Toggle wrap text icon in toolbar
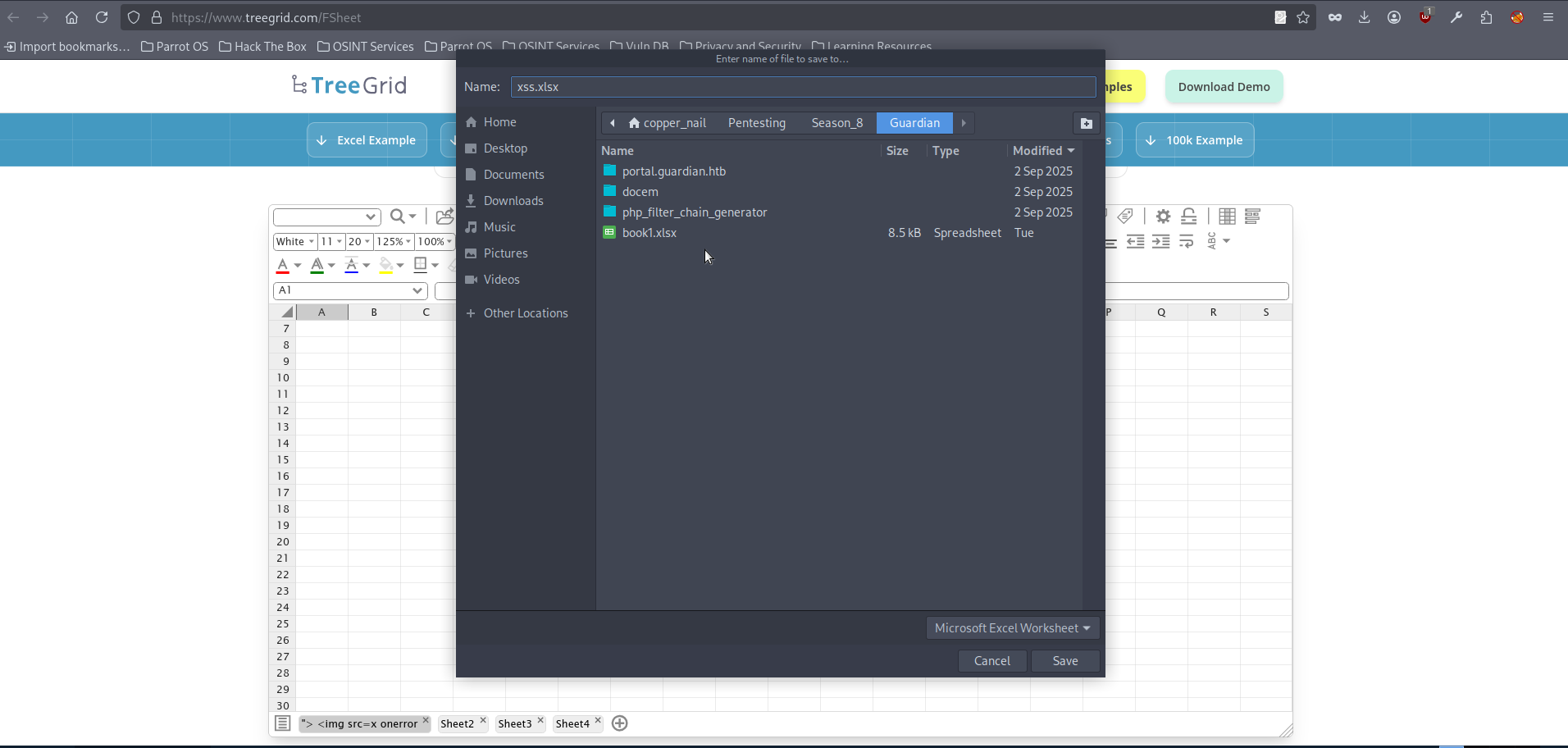This screenshot has height=748, width=1568. (1186, 241)
